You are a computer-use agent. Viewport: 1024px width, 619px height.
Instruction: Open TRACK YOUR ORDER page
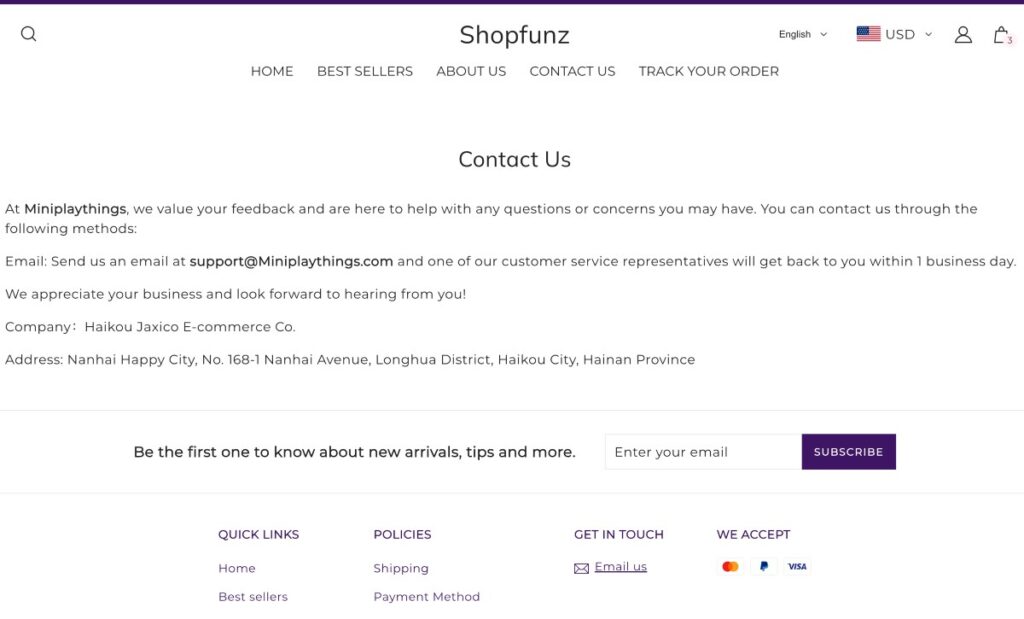click(708, 71)
